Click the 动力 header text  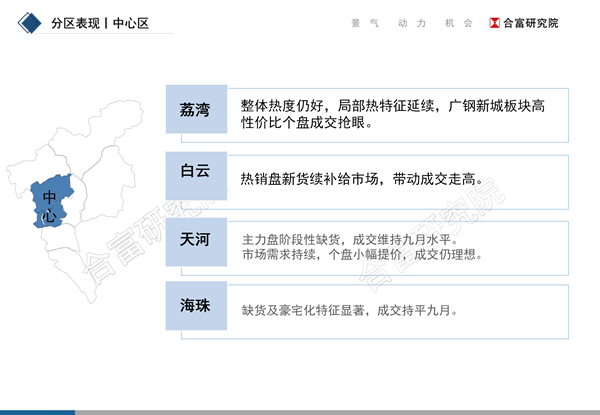(412, 23)
